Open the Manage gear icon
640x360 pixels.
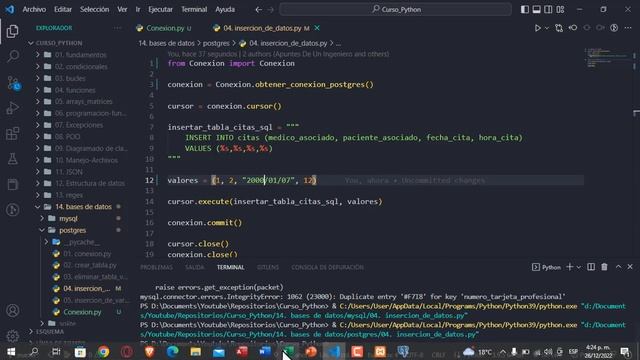(x=13, y=336)
